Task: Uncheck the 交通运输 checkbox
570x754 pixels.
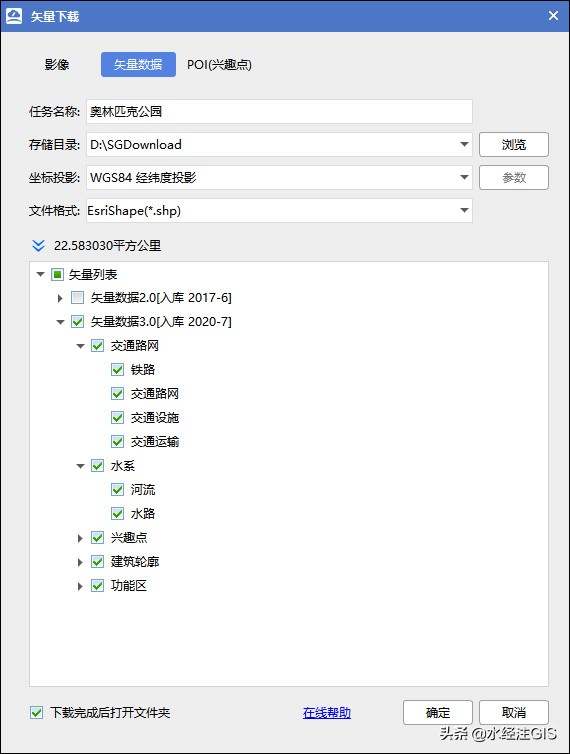Action: point(117,441)
